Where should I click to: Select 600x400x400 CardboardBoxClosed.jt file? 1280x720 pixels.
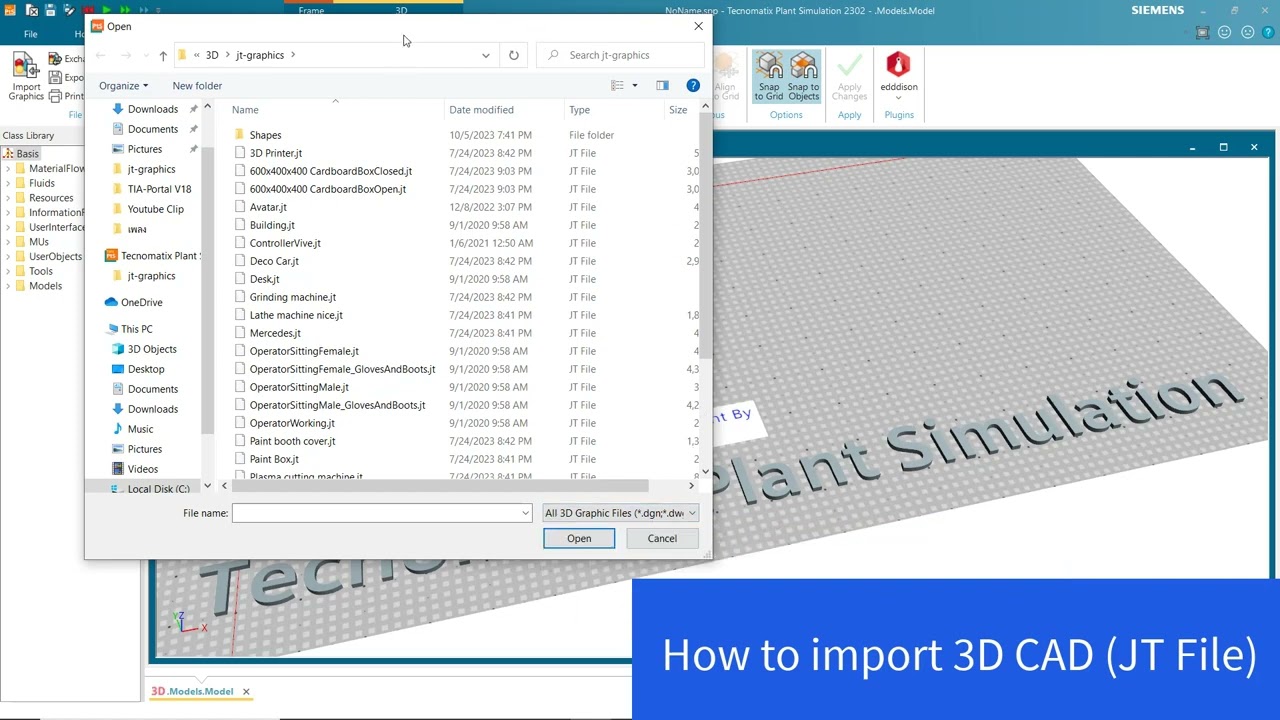point(330,171)
